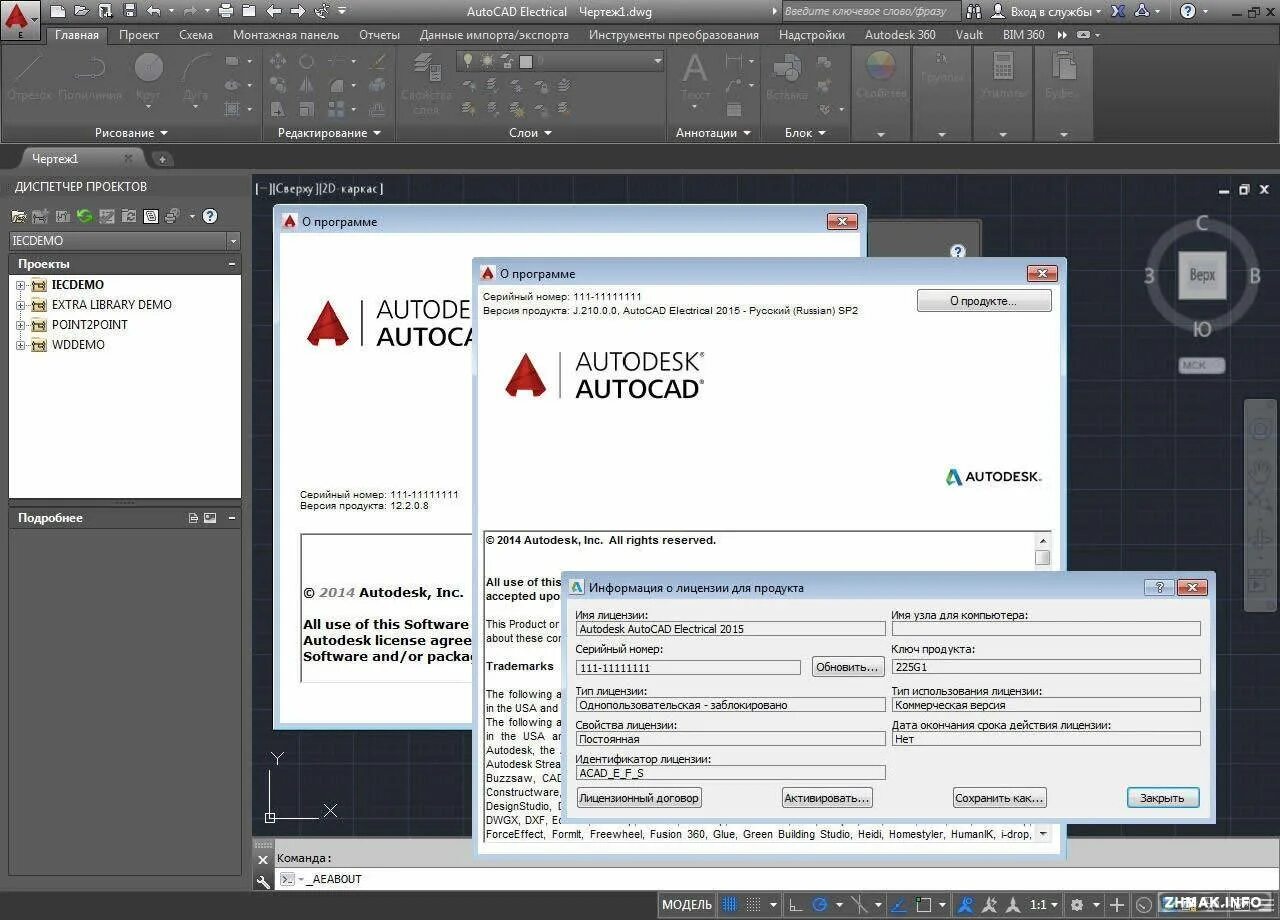
Task: Click the Utilities calculator icon
Action: click(x=1003, y=66)
